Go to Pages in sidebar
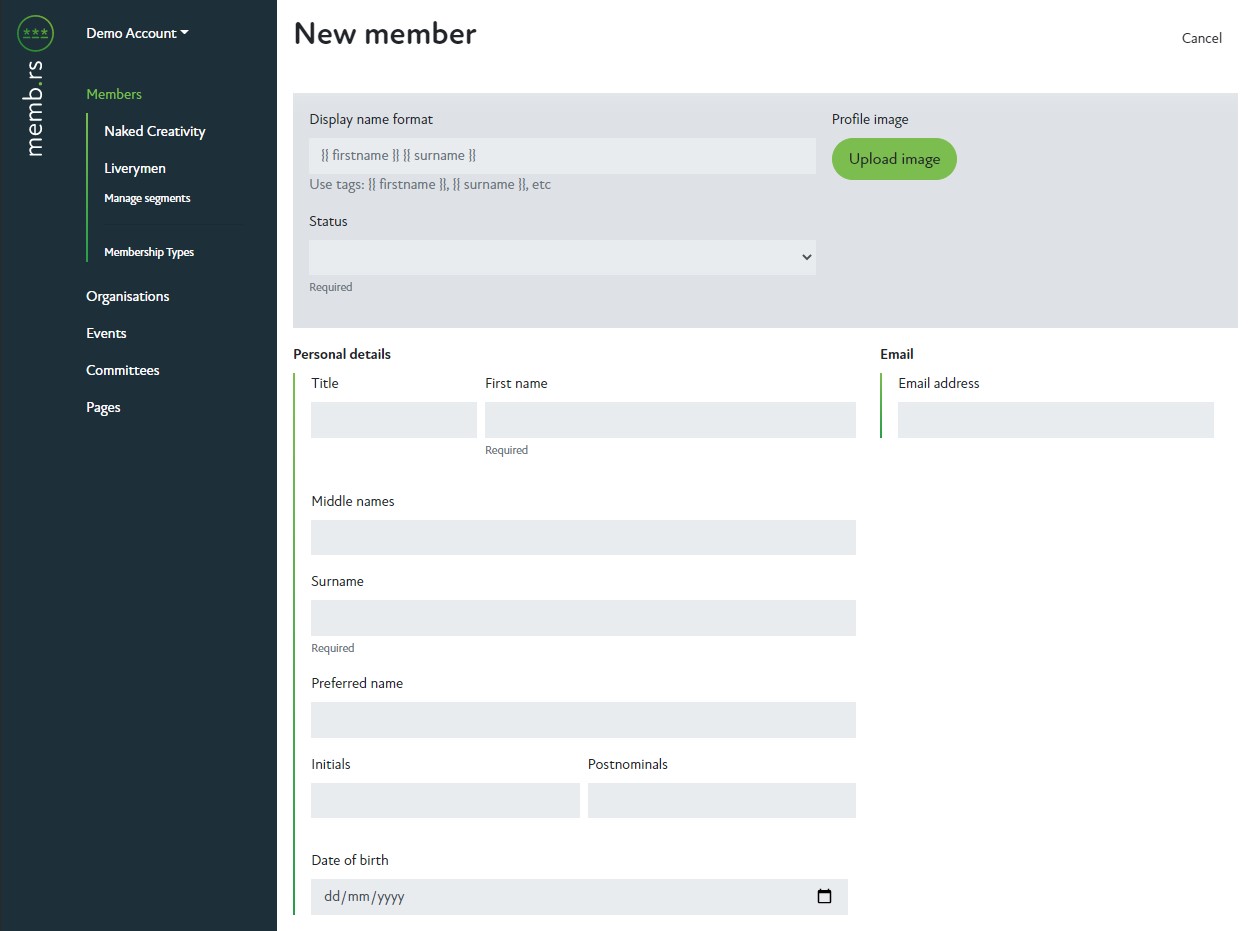1248x931 pixels. [x=103, y=407]
